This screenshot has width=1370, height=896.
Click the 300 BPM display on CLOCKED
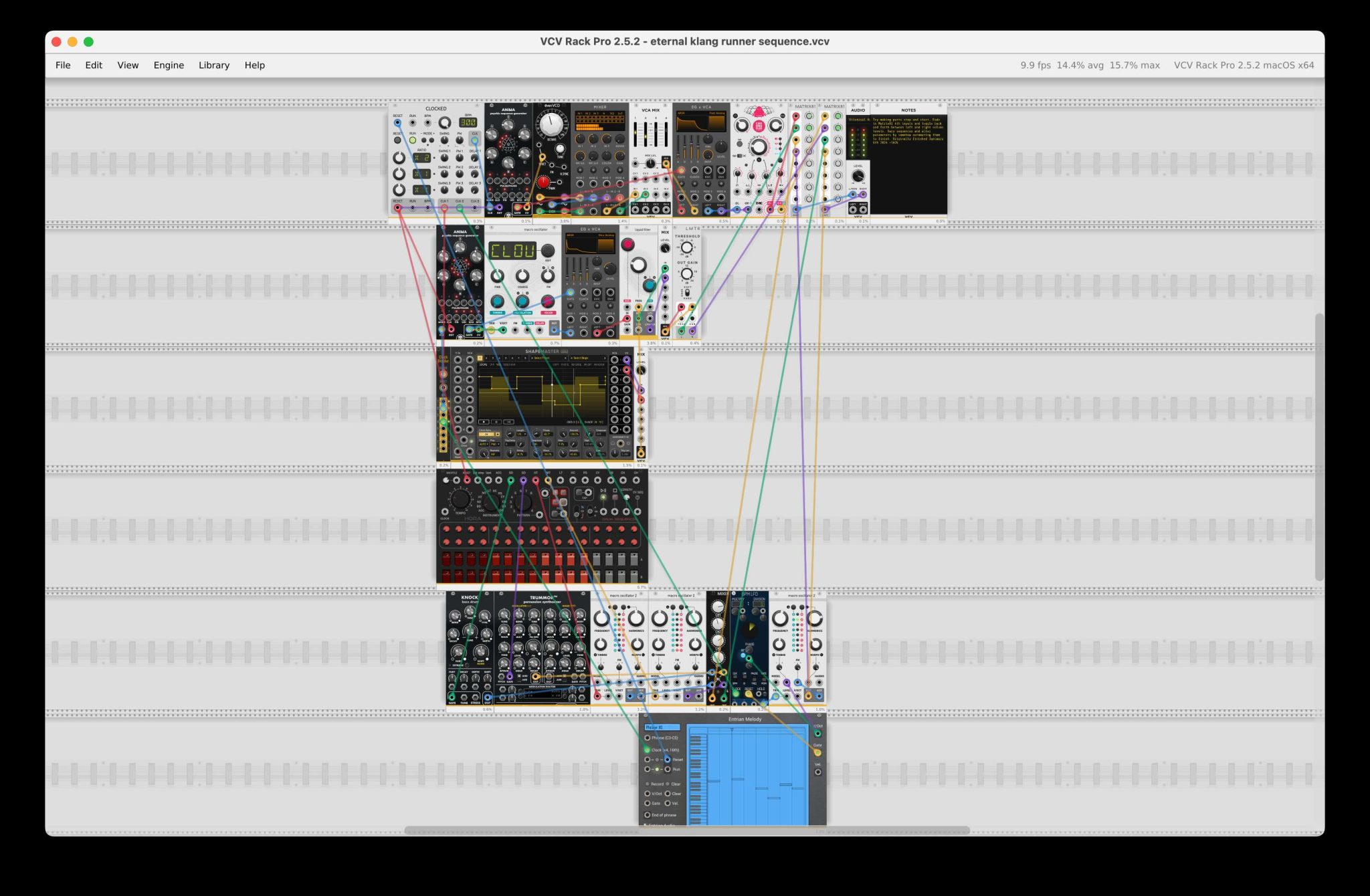coord(468,122)
